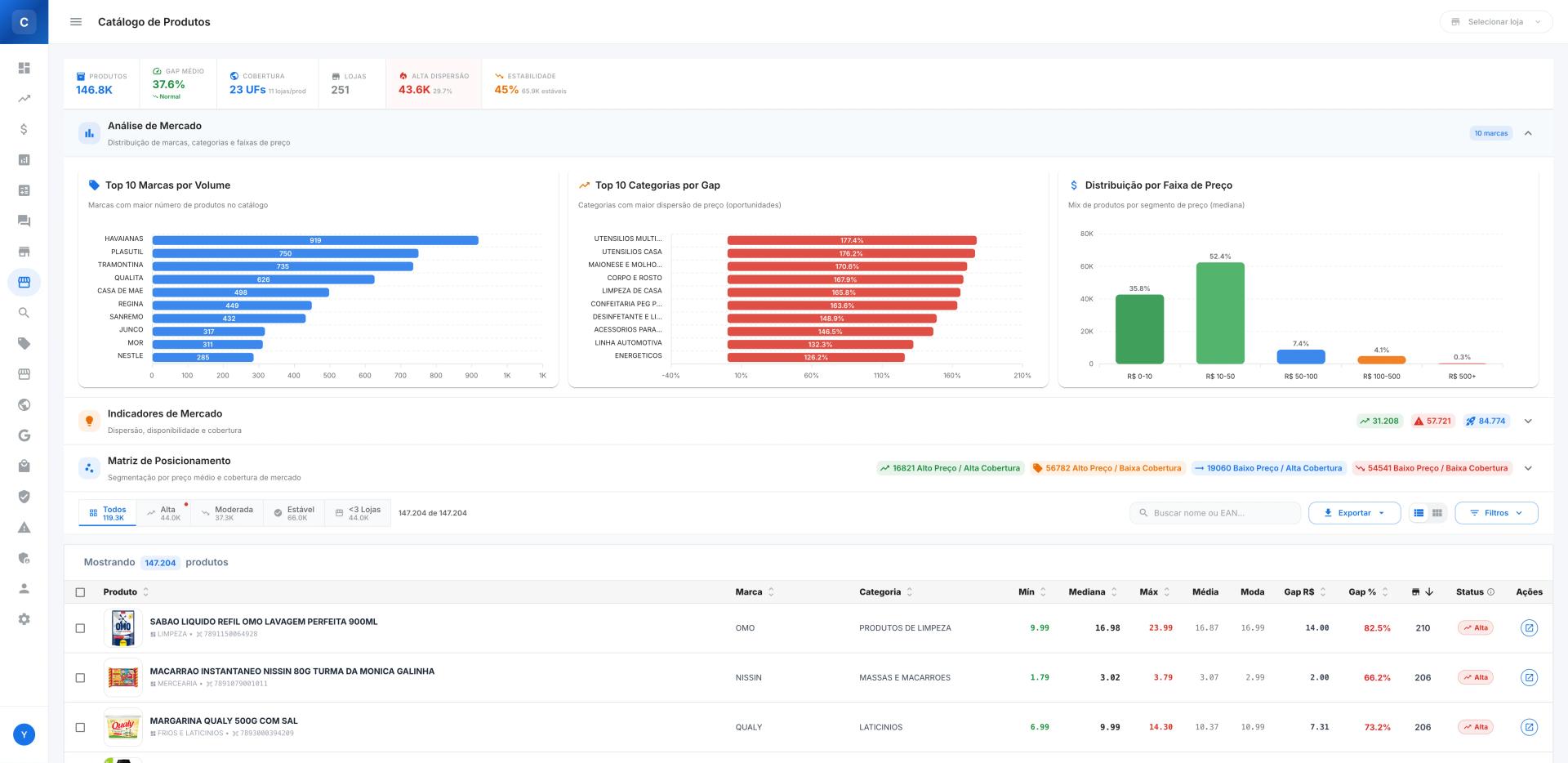Image resolution: width=1568 pixels, height=763 pixels.
Task: Click the OMO product thumbnail
Action: [x=123, y=628]
